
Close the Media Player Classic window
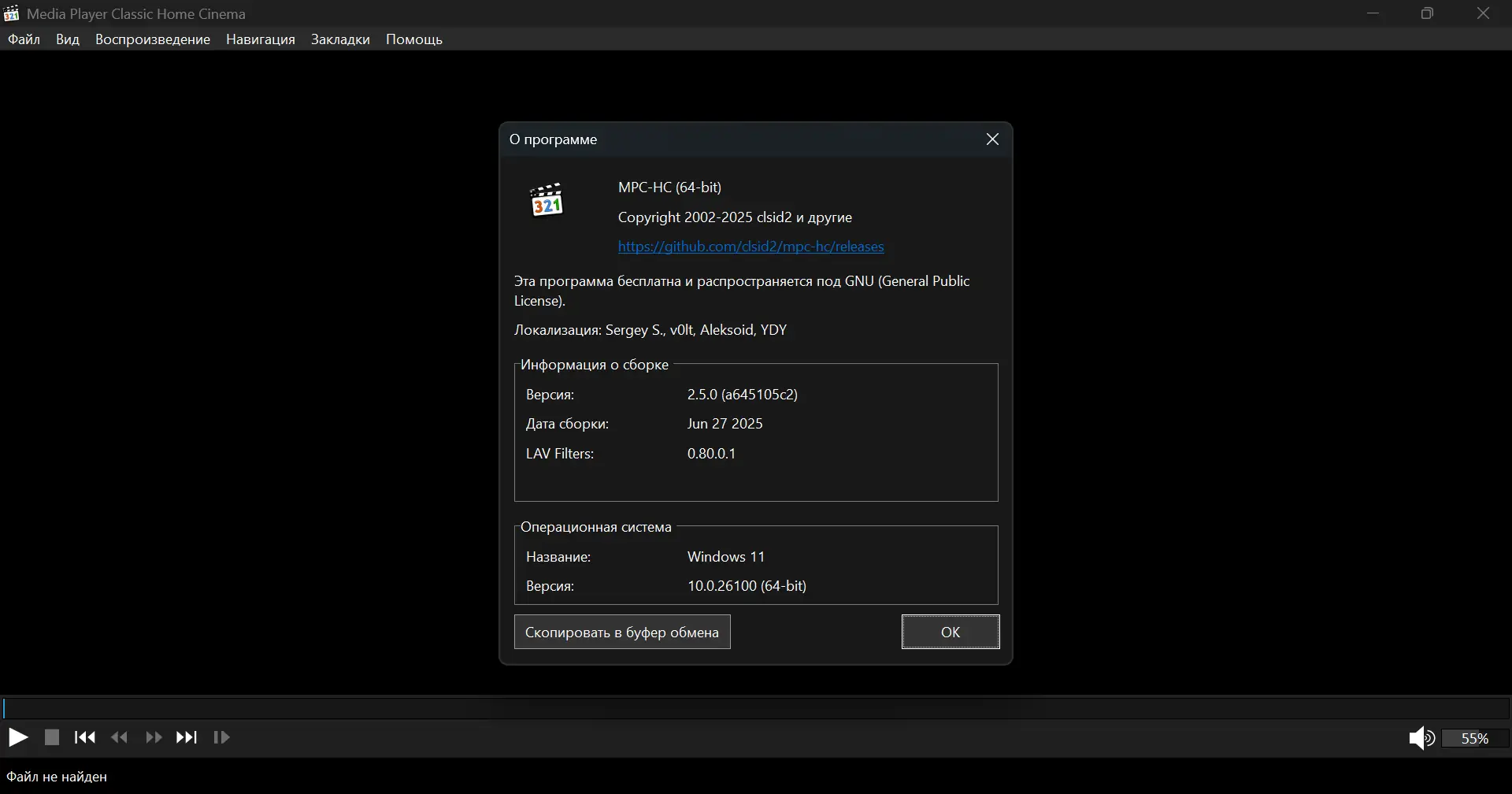coord(1484,13)
